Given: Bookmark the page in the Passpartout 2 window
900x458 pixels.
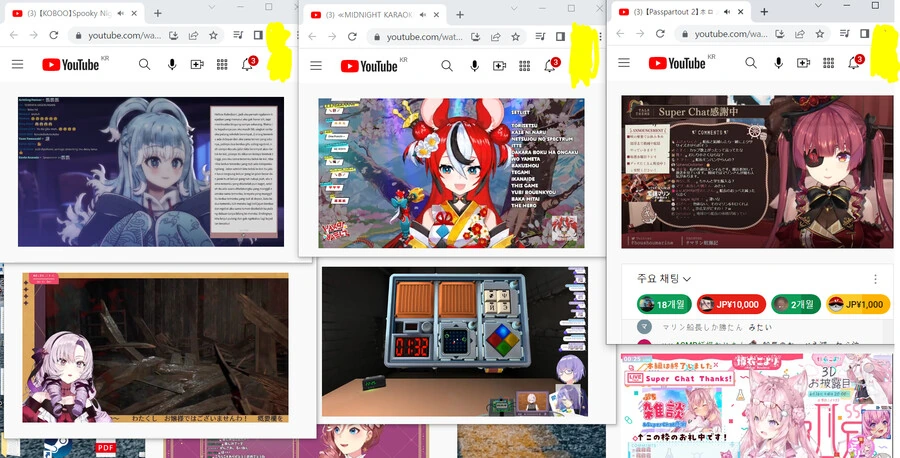Looking at the screenshot, I should [x=820, y=34].
